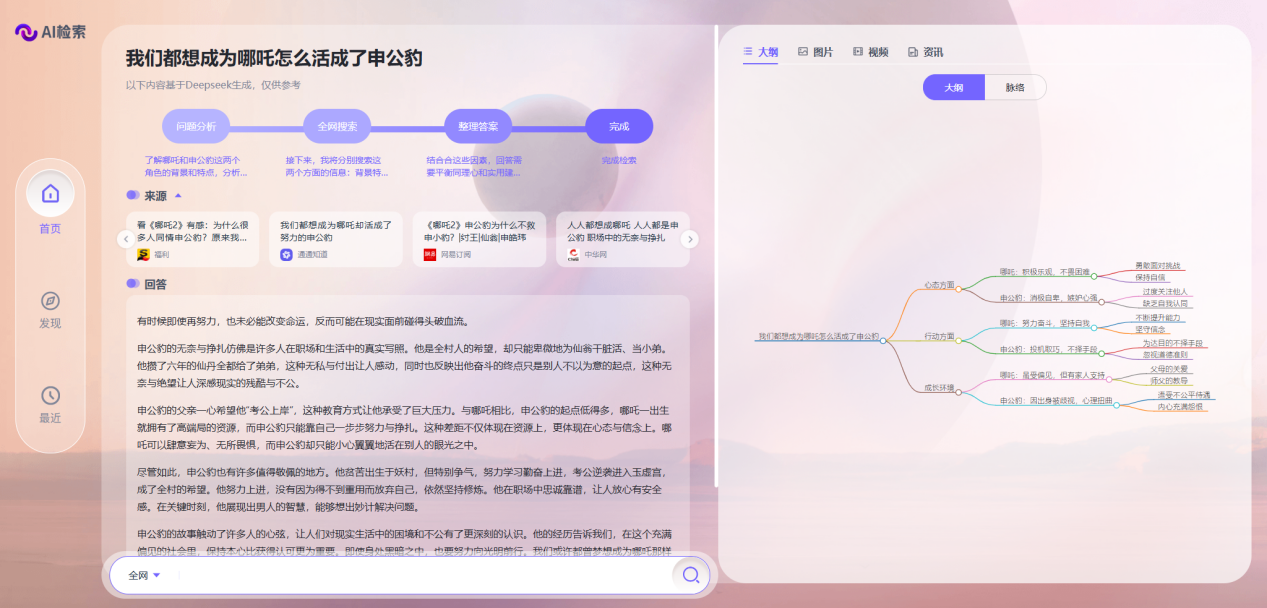Click the 完成检索 status text
Viewport: 1267px width, 608px height.
tap(619, 160)
